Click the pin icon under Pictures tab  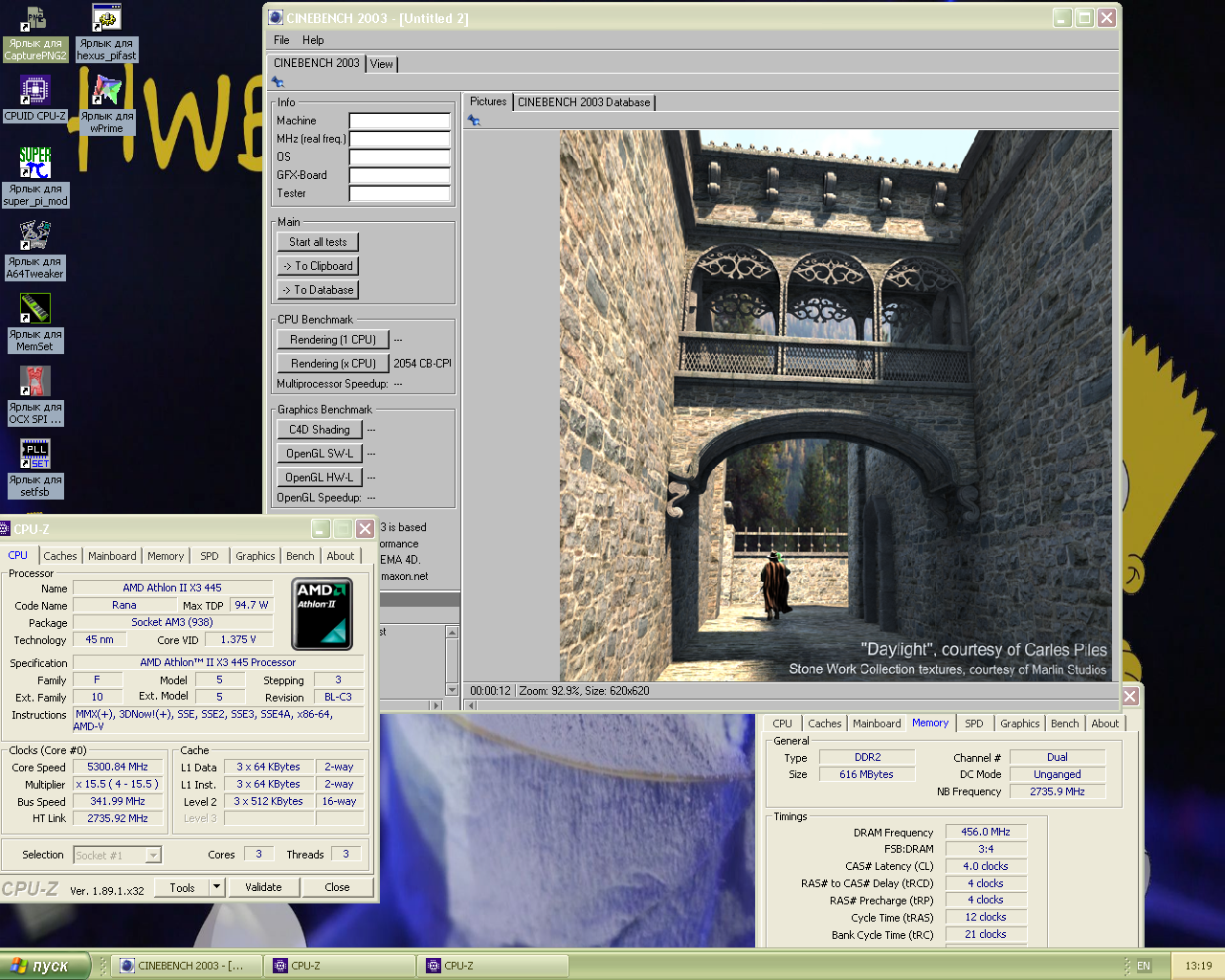(x=474, y=121)
